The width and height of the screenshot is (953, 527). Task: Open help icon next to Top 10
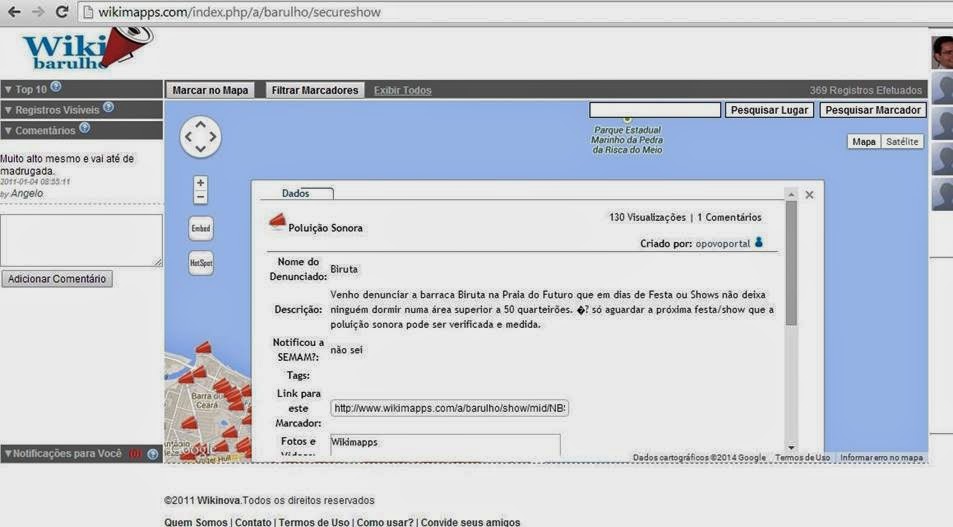[x=56, y=87]
